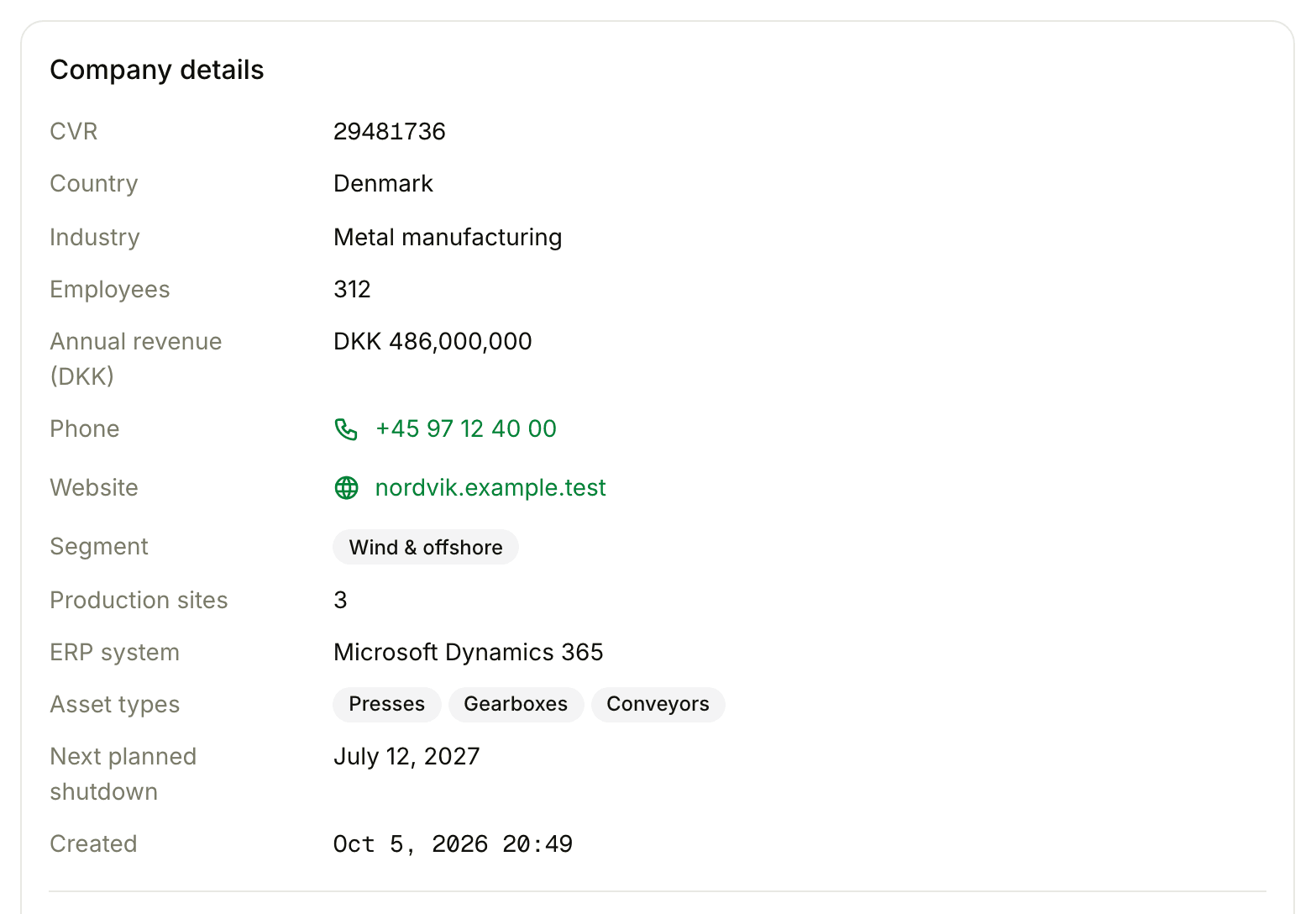Click the Segment field label

click(99, 546)
